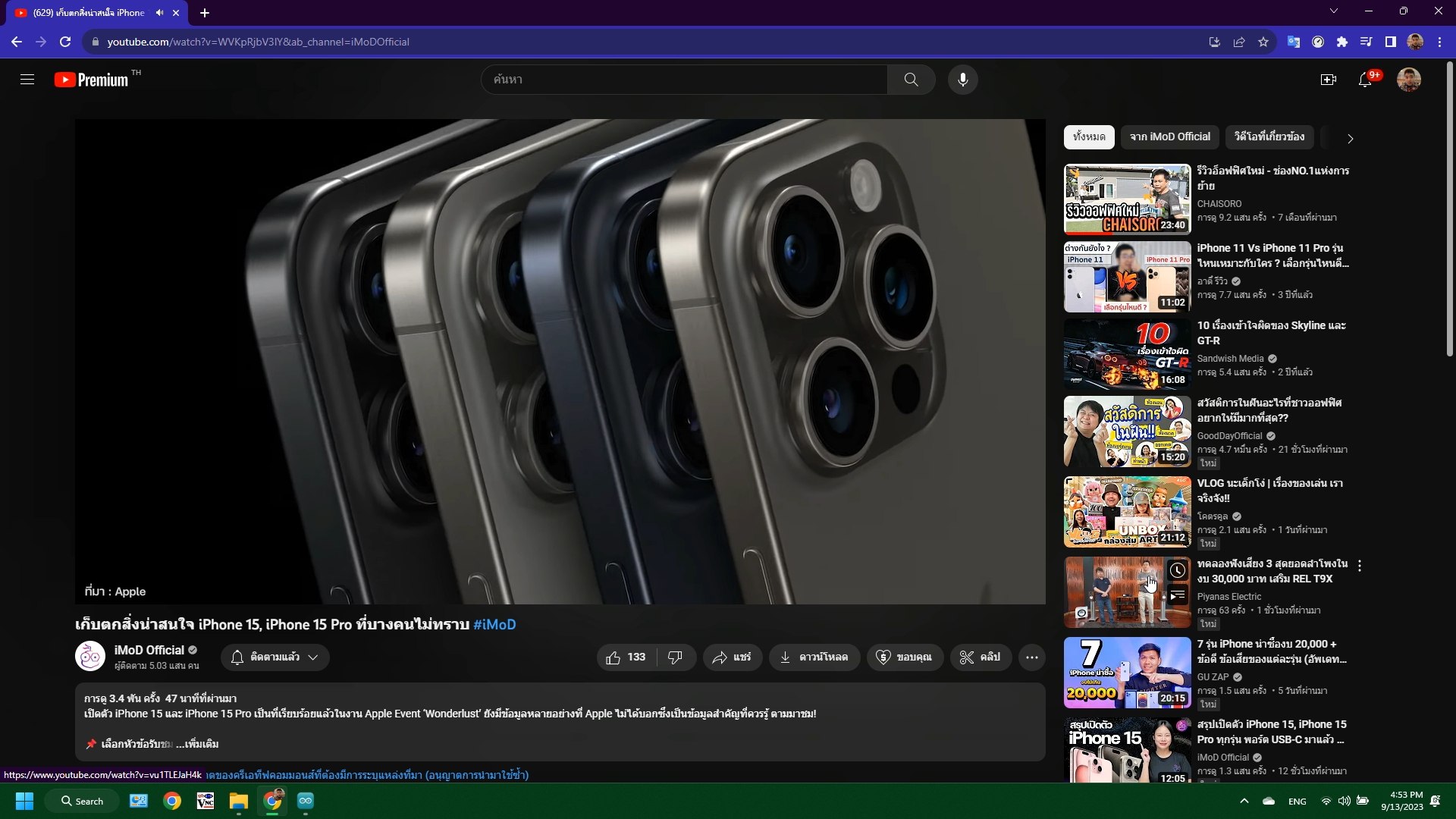Screen dimensions: 1456x819
Task: Expand the video description with ...เพิ่มเติม
Action: [197, 744]
